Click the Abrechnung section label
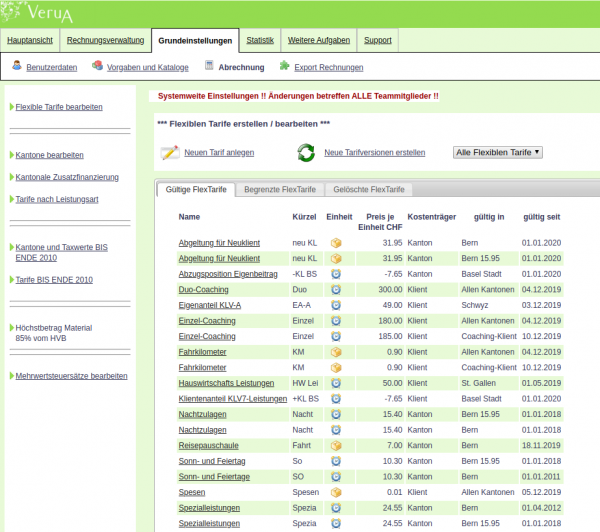This screenshot has width=600, height=532. (241, 67)
